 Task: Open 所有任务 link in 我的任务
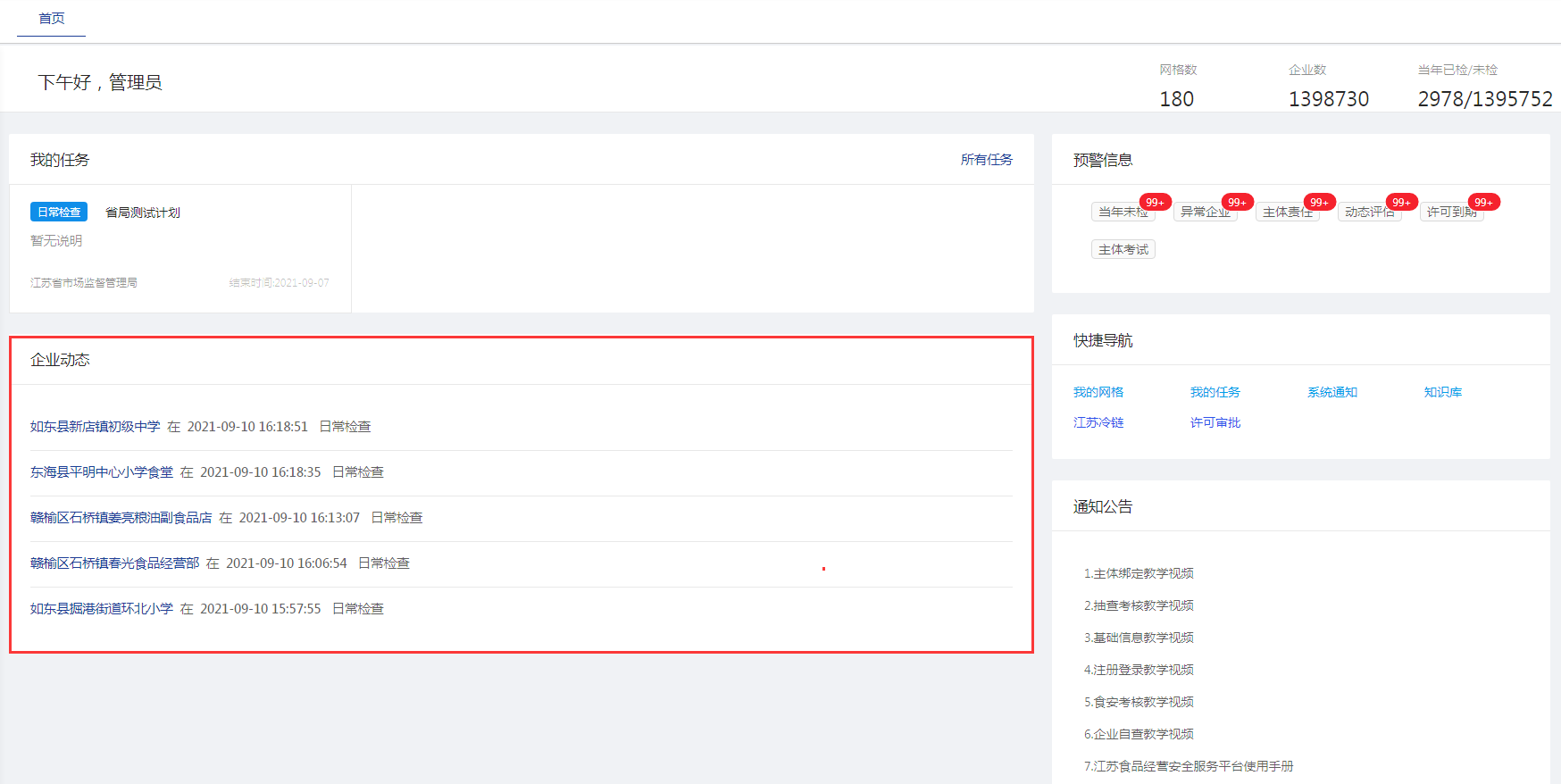coord(986,160)
